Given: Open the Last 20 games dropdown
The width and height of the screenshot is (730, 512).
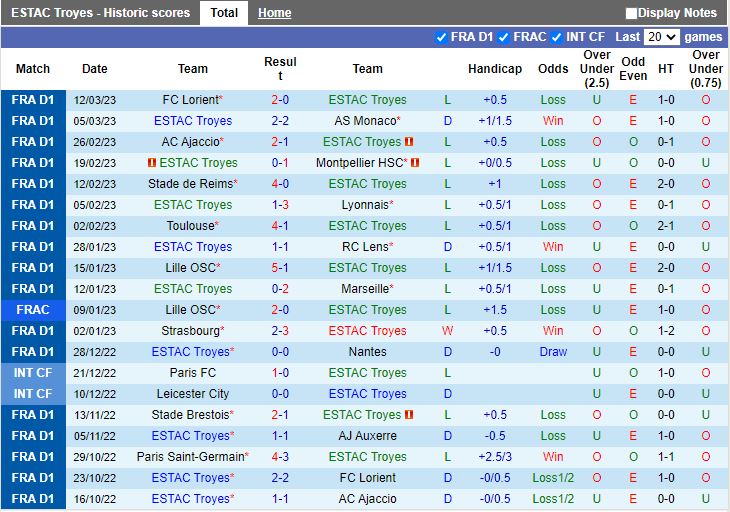Looking at the screenshot, I should click(x=662, y=37).
